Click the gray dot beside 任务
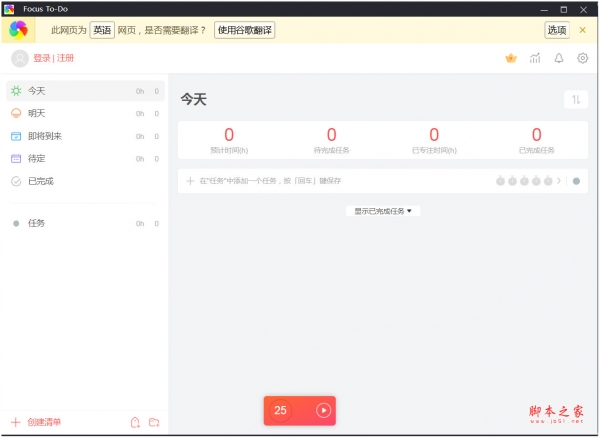 click(x=16, y=224)
